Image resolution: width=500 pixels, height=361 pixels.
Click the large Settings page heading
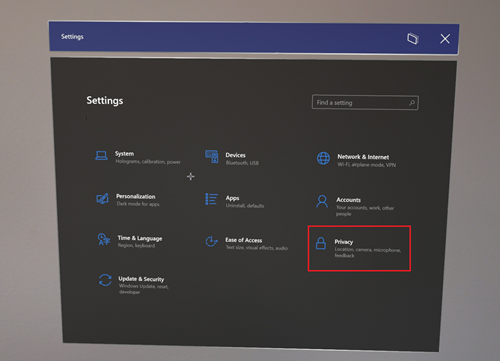pyautogui.click(x=105, y=100)
